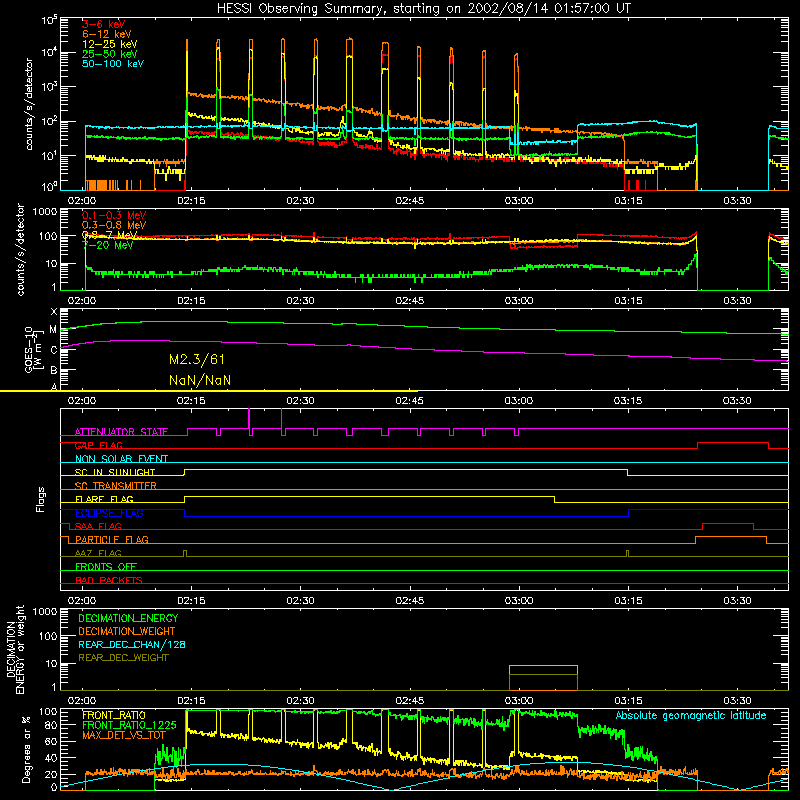Select the ATTENUATOR_STATE flag label
The height and width of the screenshot is (800, 800).
click(x=121, y=432)
